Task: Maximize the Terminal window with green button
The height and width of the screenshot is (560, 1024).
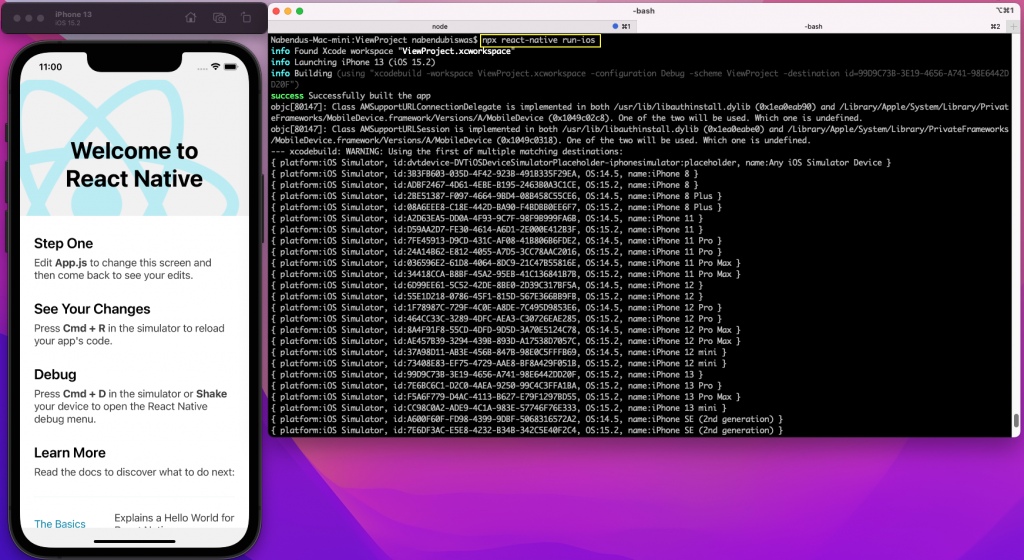Action: coord(300,11)
